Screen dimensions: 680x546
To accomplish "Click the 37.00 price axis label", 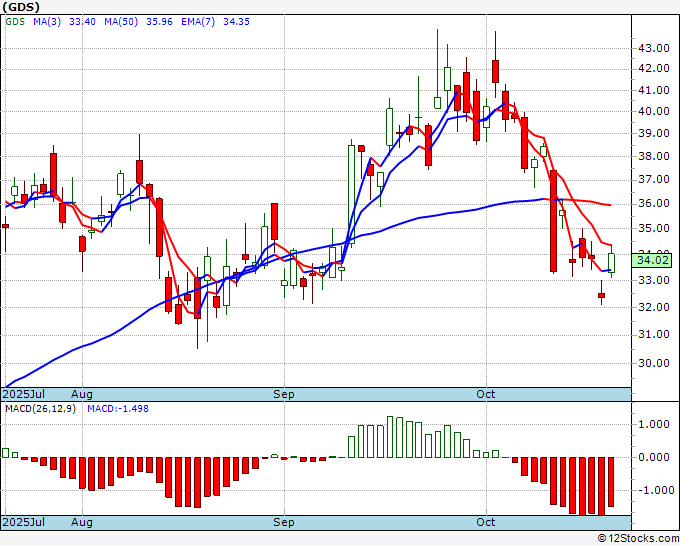I will [x=654, y=179].
